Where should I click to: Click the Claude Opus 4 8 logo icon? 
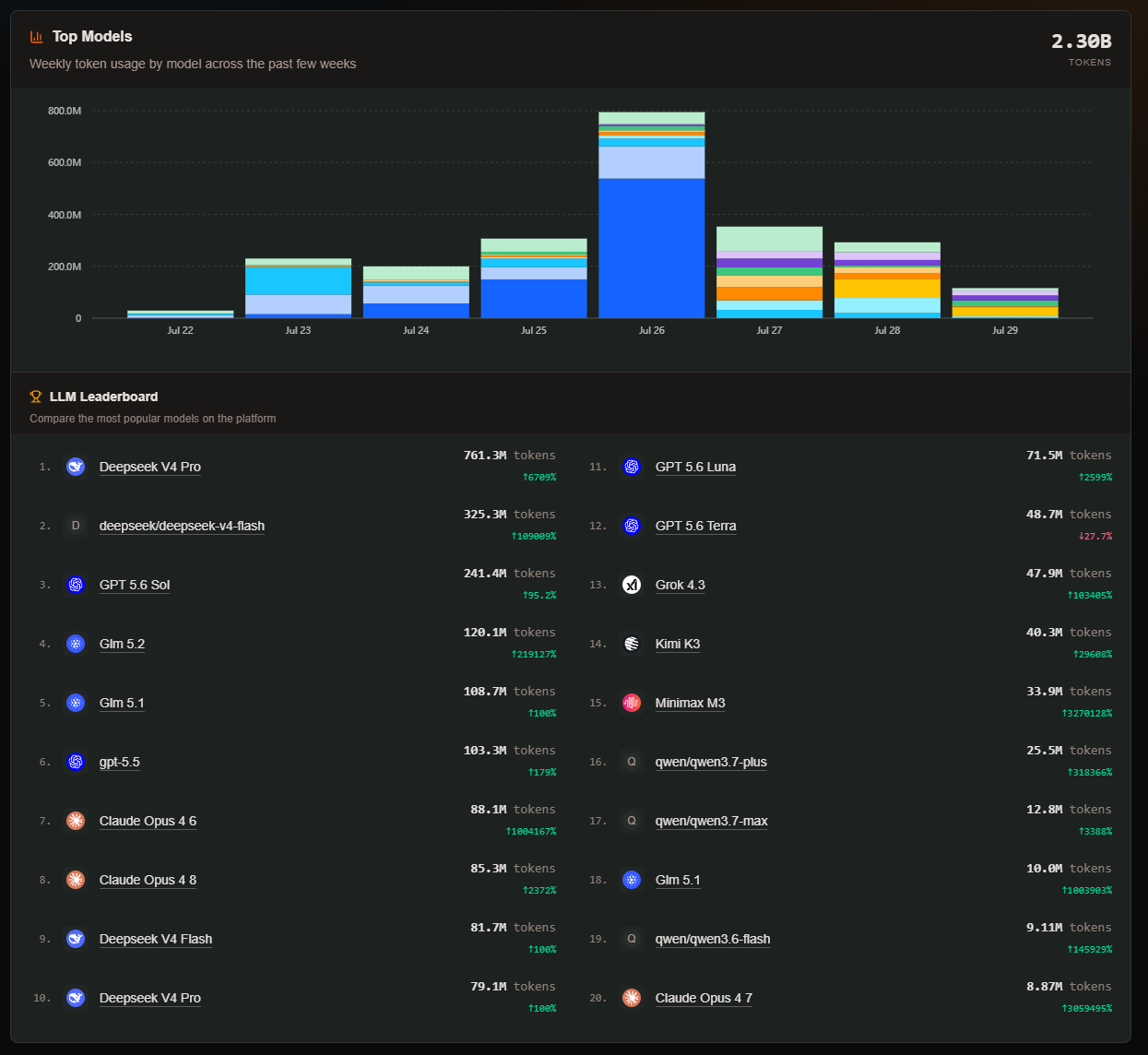tap(76, 880)
